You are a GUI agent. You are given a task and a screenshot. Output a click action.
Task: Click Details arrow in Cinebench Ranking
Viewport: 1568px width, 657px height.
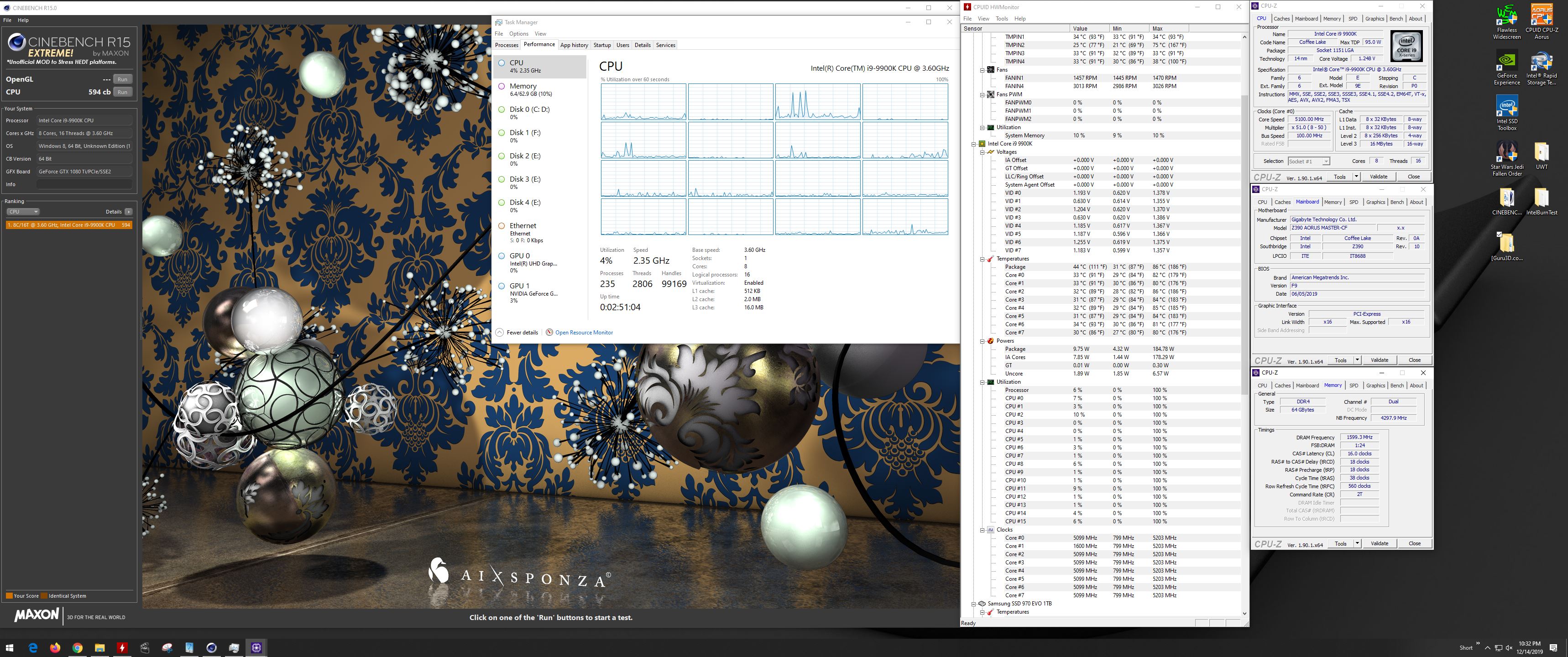click(x=128, y=212)
